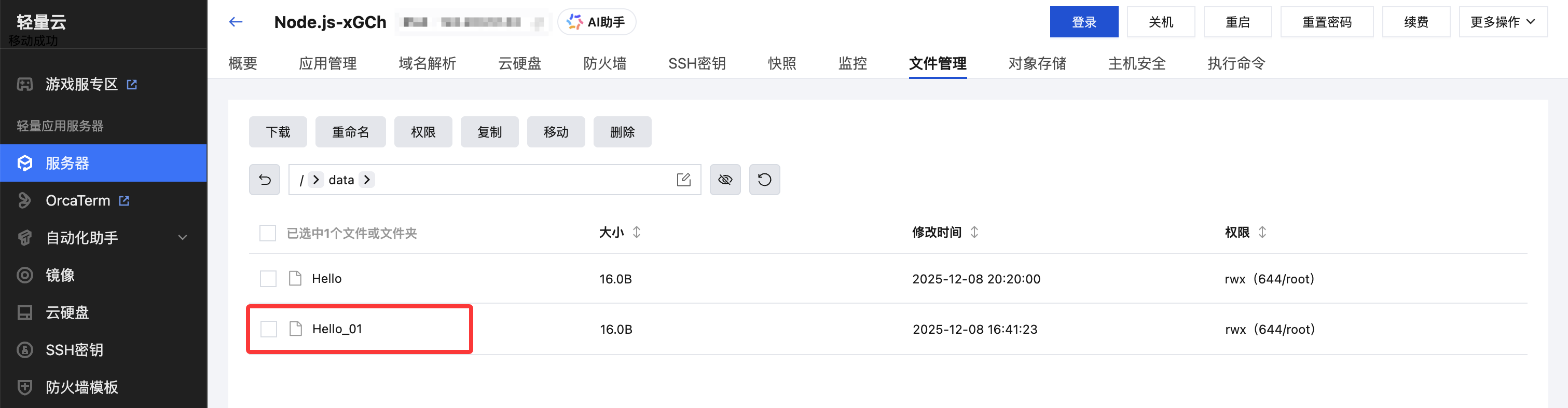Click the back arrow beside Node.js-xGCh
Image resolution: width=1568 pixels, height=408 pixels.
[236, 22]
